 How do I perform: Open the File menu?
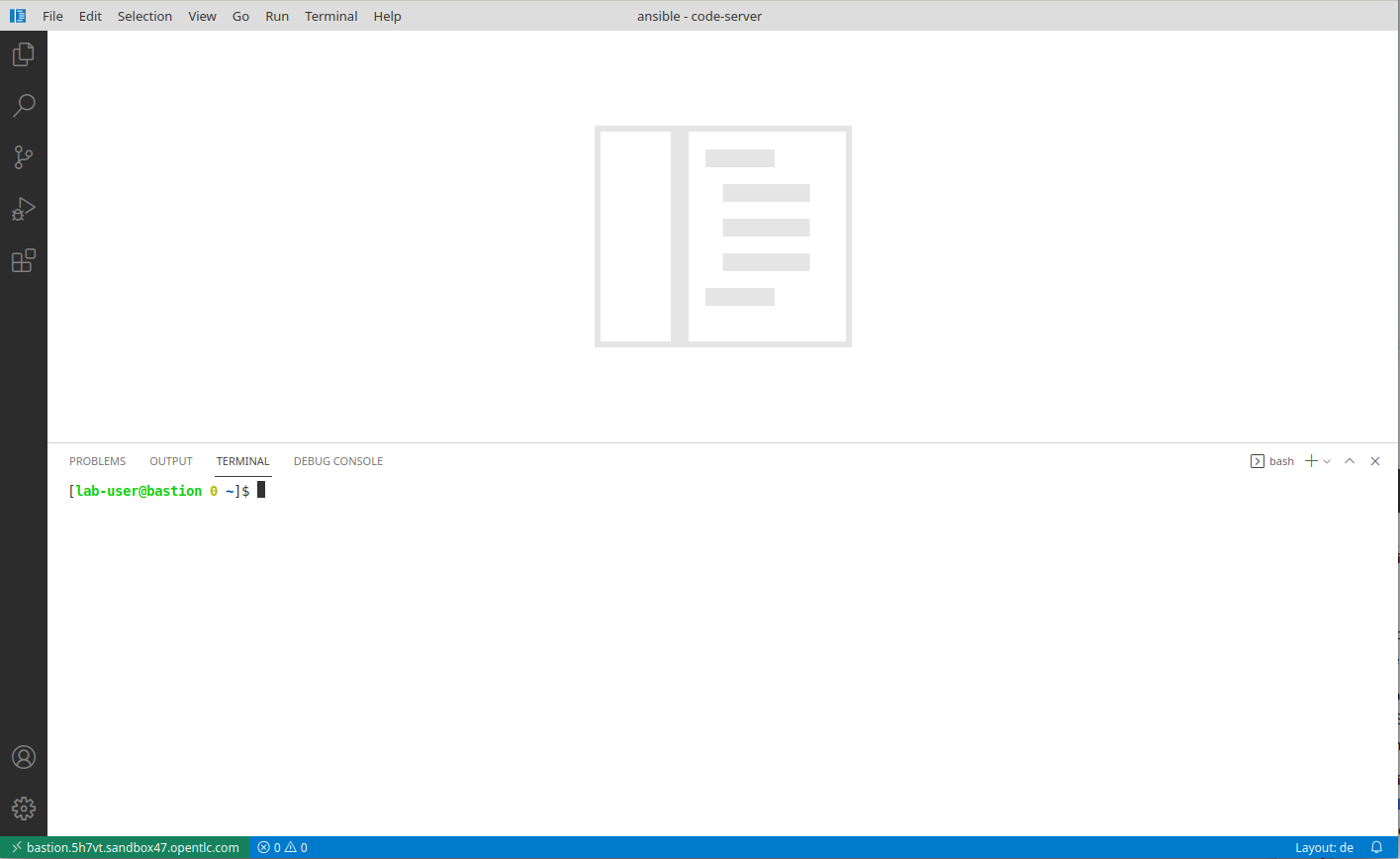(x=52, y=16)
